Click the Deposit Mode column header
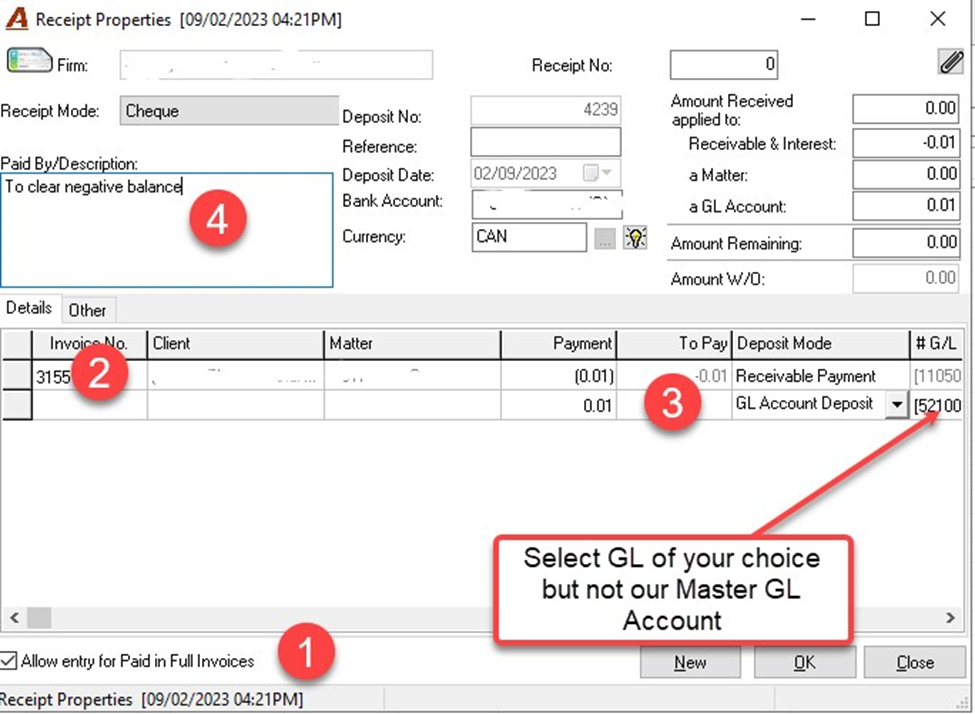The height and width of the screenshot is (714, 975). 821,344
